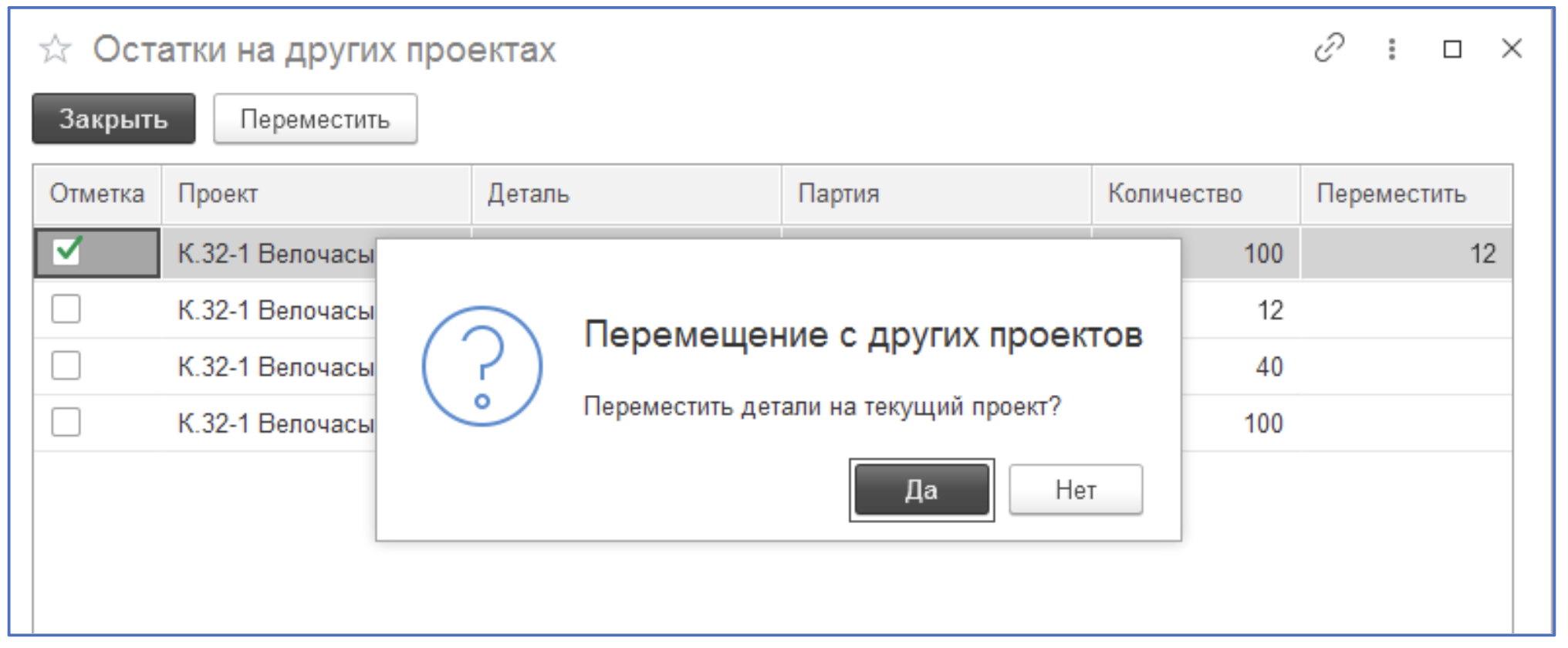The height and width of the screenshot is (648, 1568).
Task: Tick the second row Отметка checkbox
Action: tap(66, 309)
